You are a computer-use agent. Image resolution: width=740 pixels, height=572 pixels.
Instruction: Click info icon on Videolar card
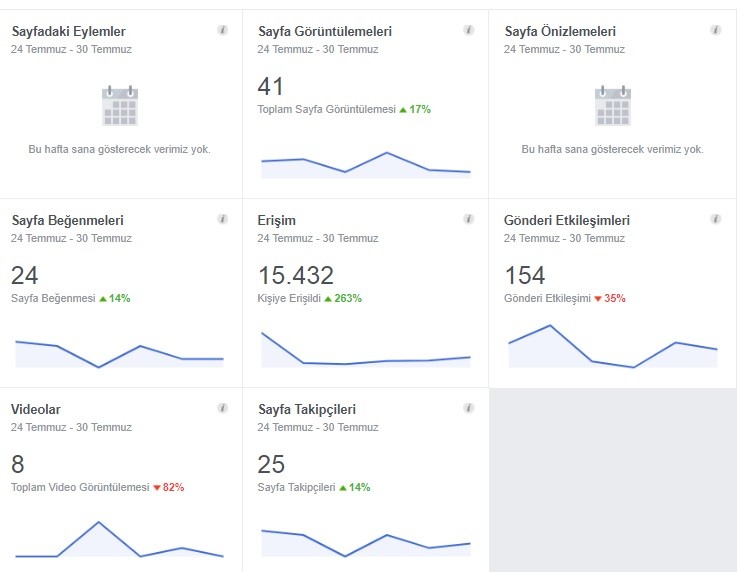[x=222, y=408]
